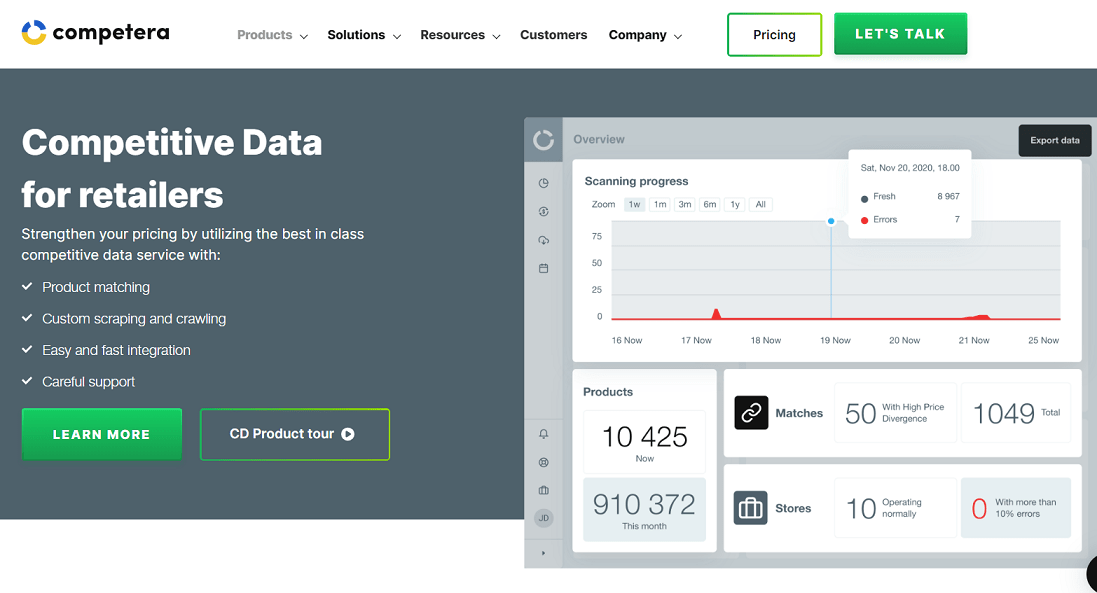Viewport: 1097px width, 593px height.
Task: Open the history clock icon in dashboard sidebar
Action: [x=543, y=183]
